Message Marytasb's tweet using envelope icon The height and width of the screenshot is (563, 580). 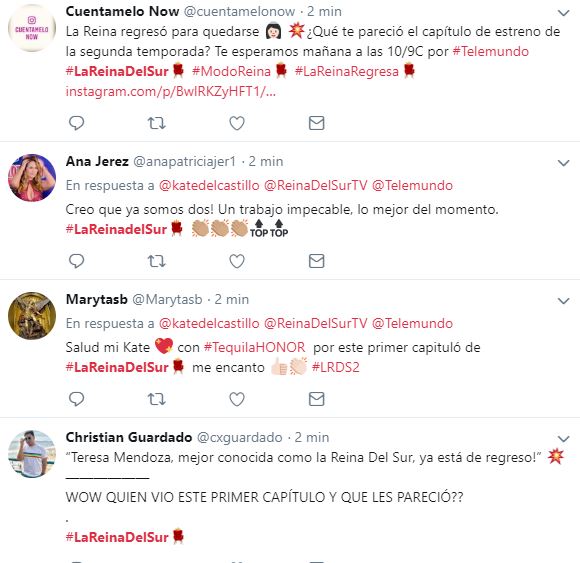click(x=317, y=399)
